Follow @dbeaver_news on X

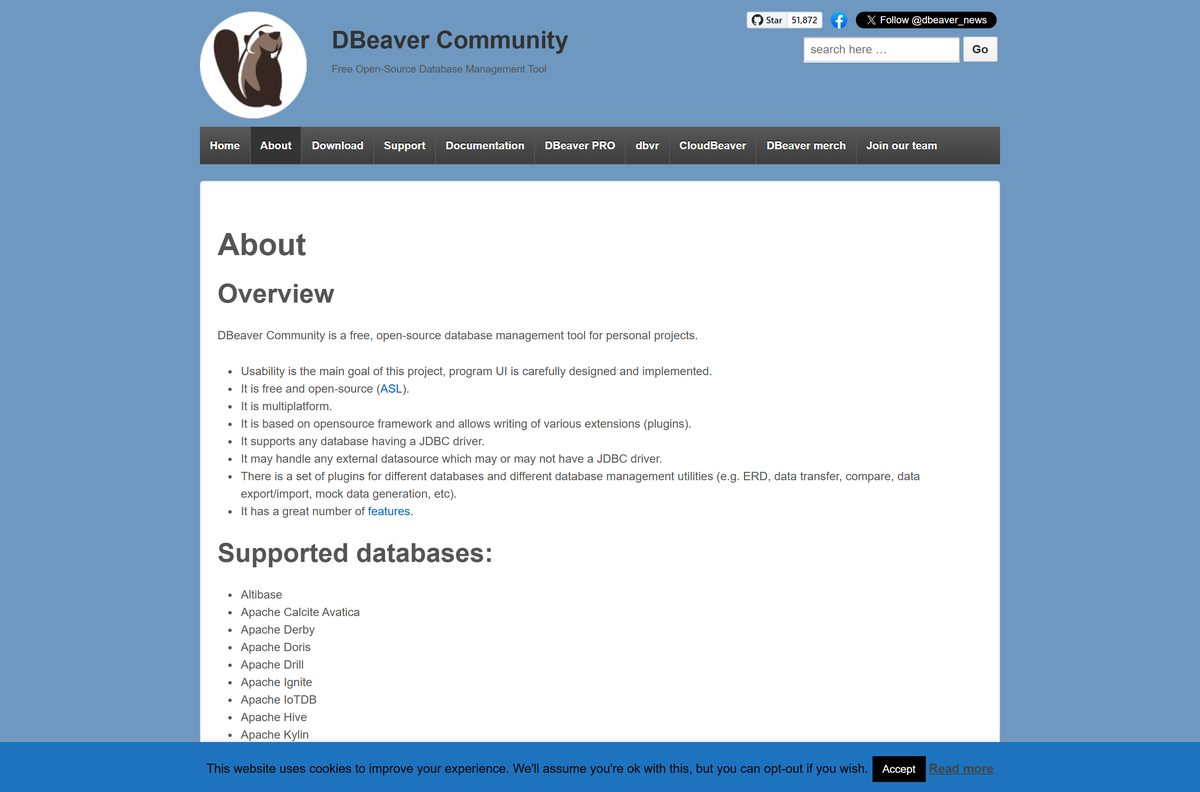(926, 20)
